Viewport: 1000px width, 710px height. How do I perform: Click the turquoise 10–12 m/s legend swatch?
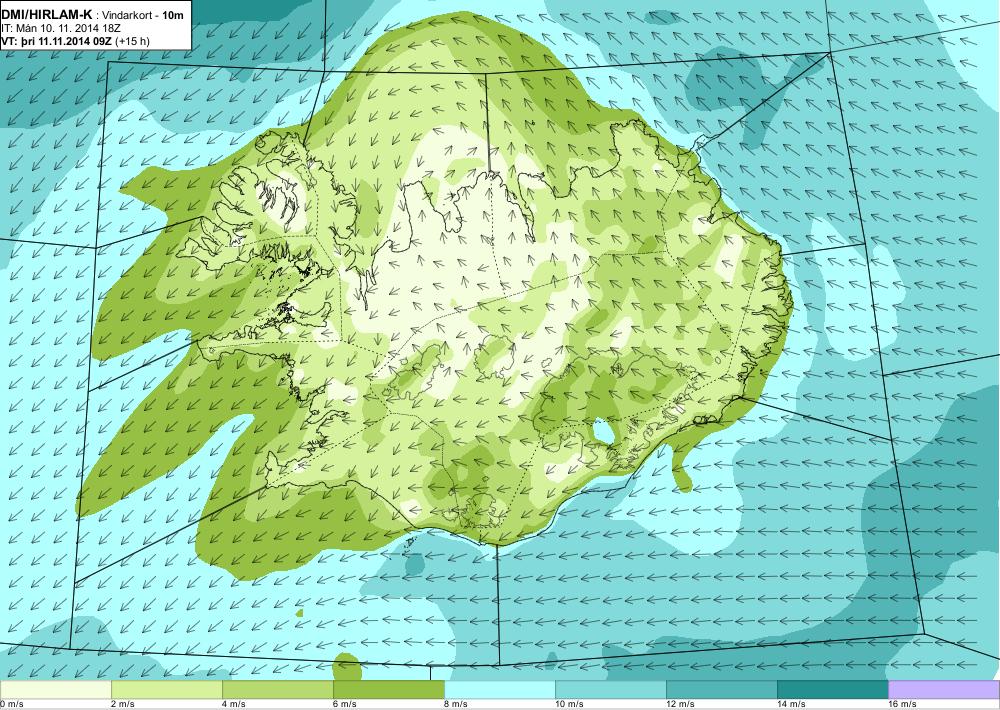(x=610, y=690)
